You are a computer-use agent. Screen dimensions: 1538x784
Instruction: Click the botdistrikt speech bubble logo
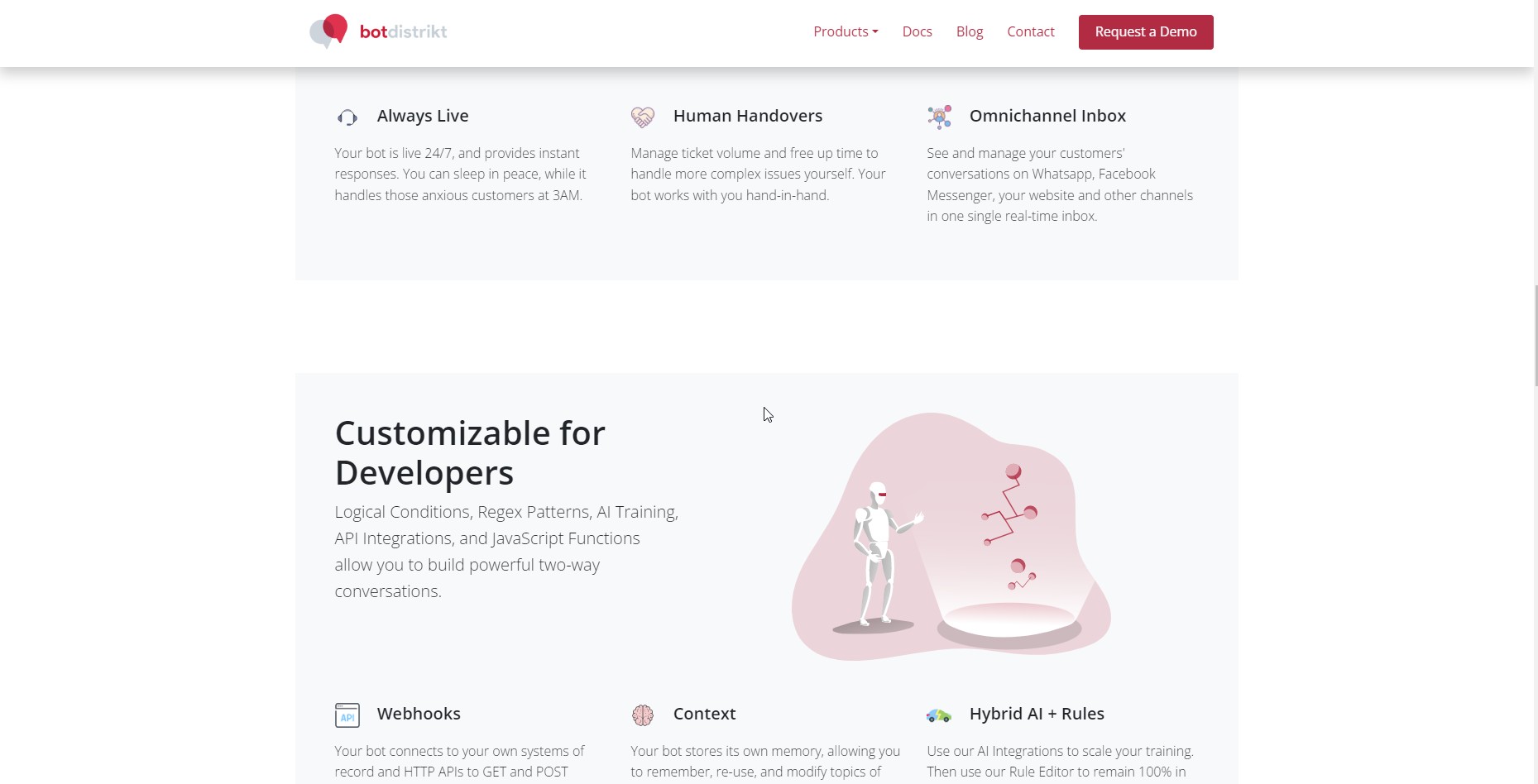[328, 31]
